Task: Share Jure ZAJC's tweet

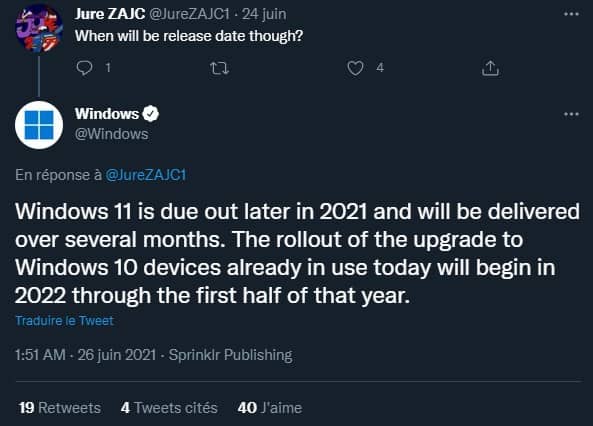Action: tap(491, 68)
